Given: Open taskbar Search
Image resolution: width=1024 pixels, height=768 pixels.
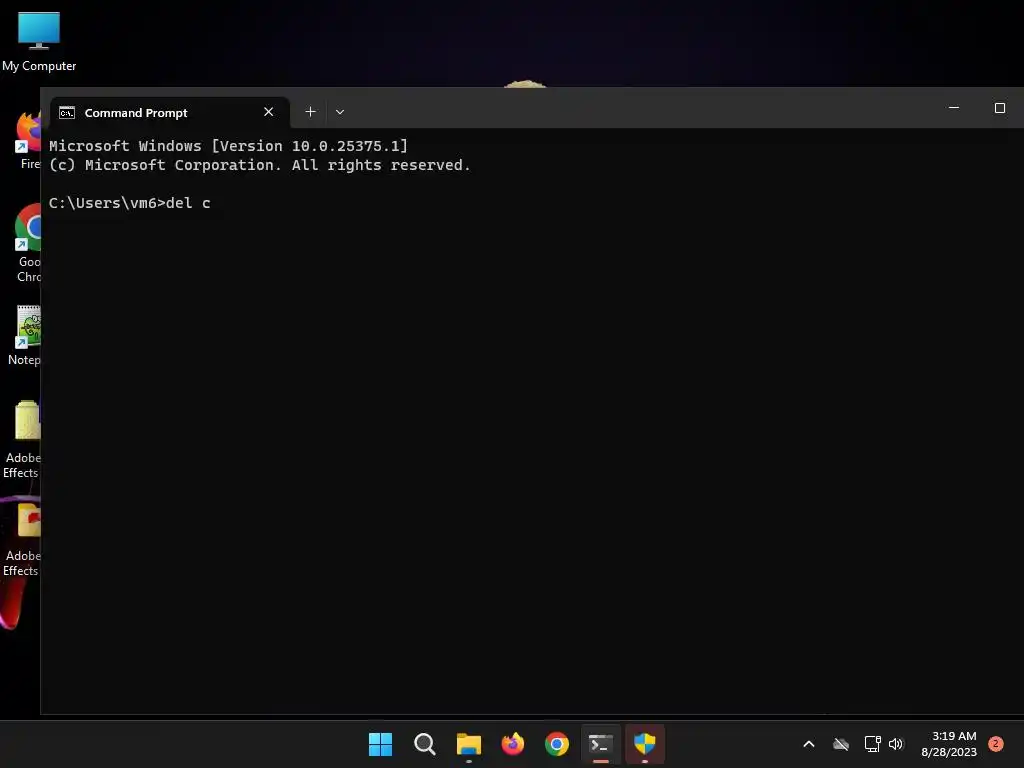Looking at the screenshot, I should [424, 744].
